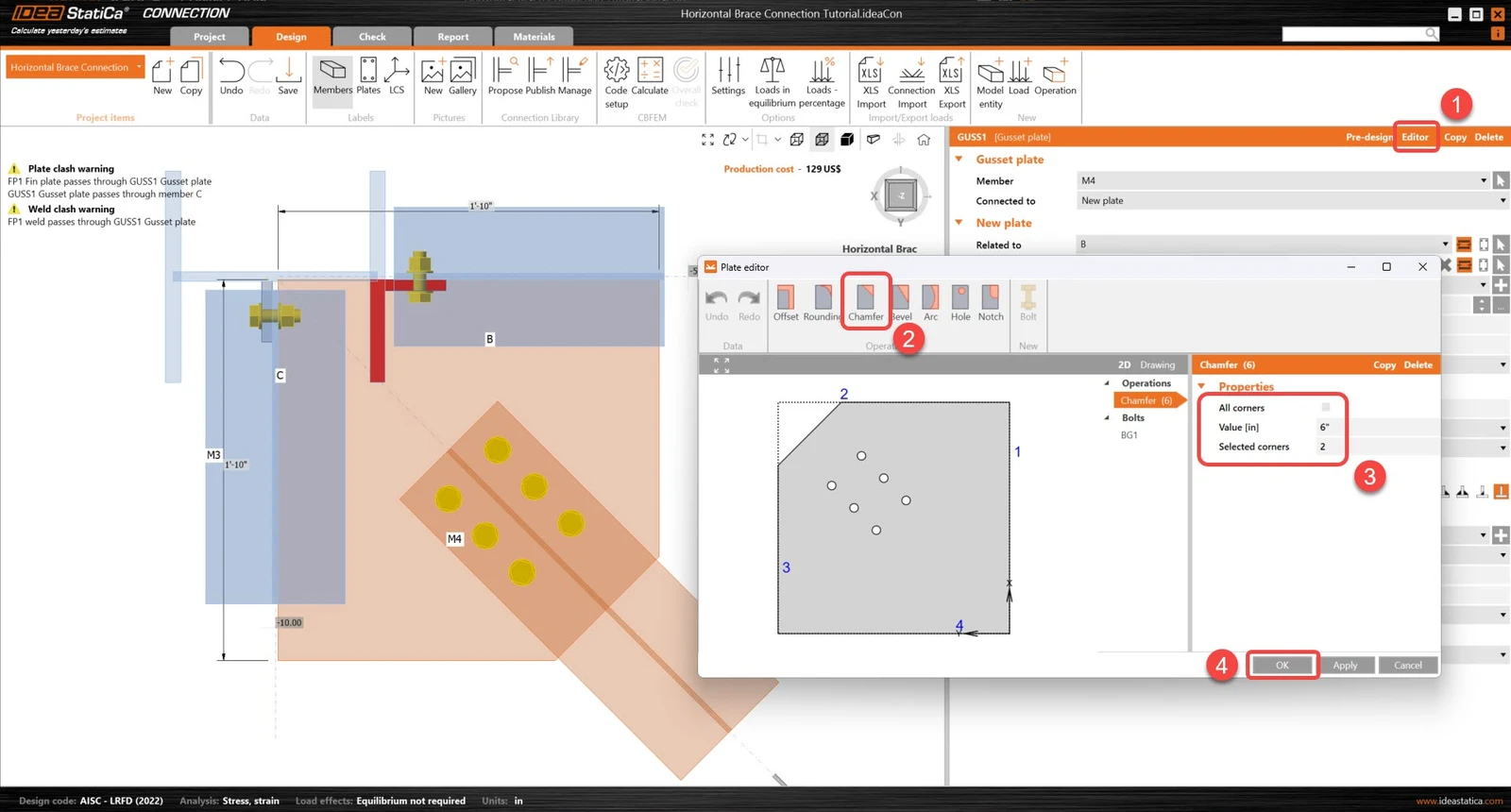Switch plate view to Drawing
The height and width of the screenshot is (812, 1511).
1157,364
